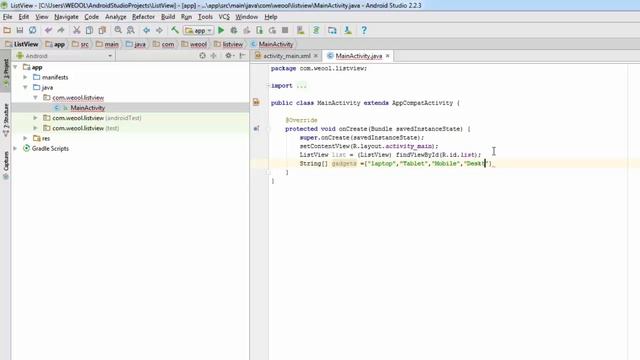This screenshot has height=360, width=640.
Task: Click the Find magnifier icon
Action: 118,30
